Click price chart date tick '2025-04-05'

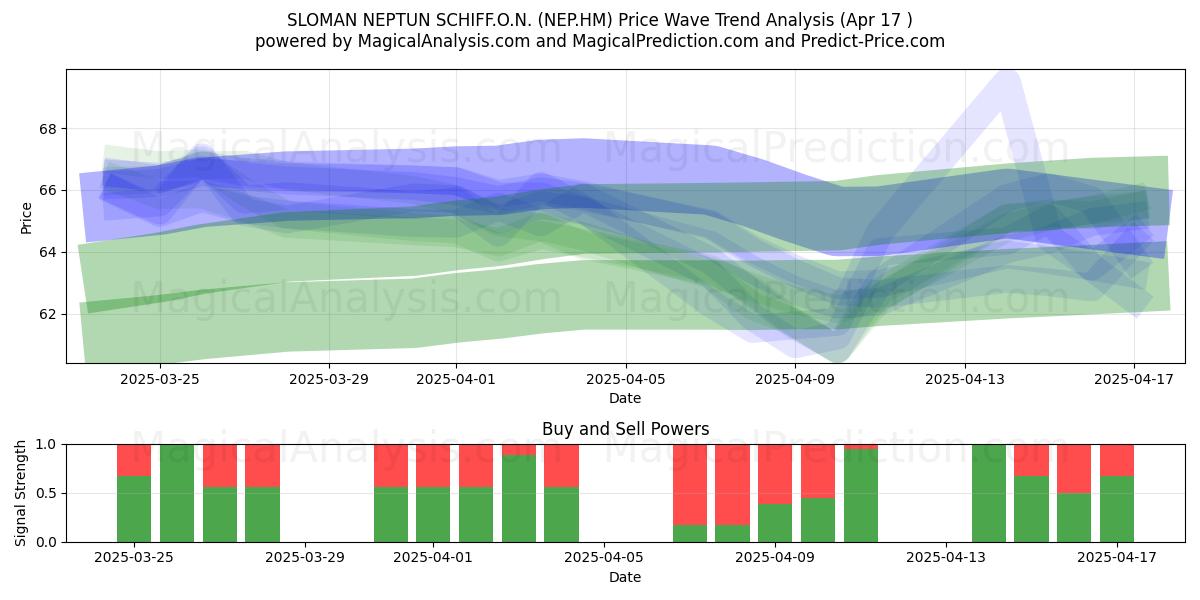coord(625,379)
